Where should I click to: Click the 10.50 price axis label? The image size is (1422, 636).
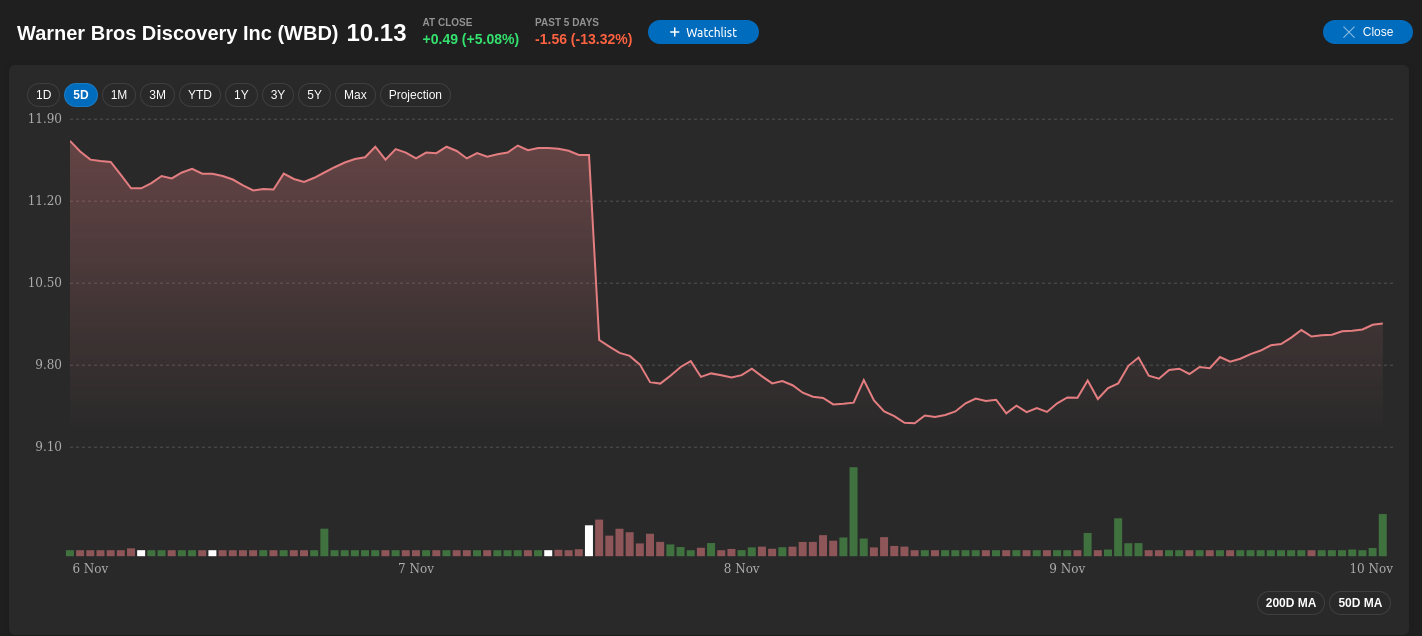(x=44, y=283)
